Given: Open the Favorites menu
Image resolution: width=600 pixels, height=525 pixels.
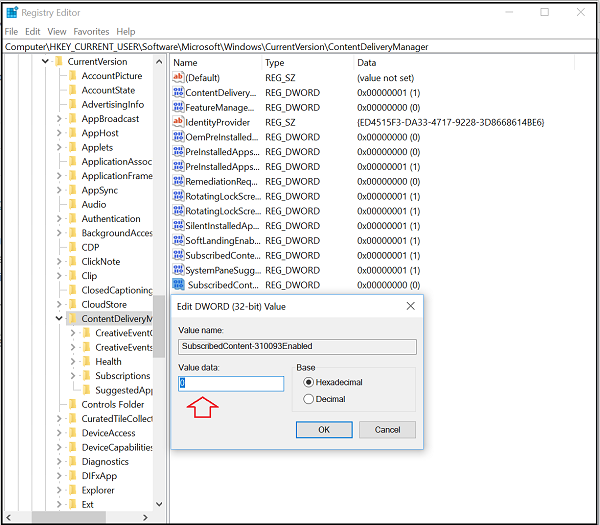Looking at the screenshot, I should (91, 31).
